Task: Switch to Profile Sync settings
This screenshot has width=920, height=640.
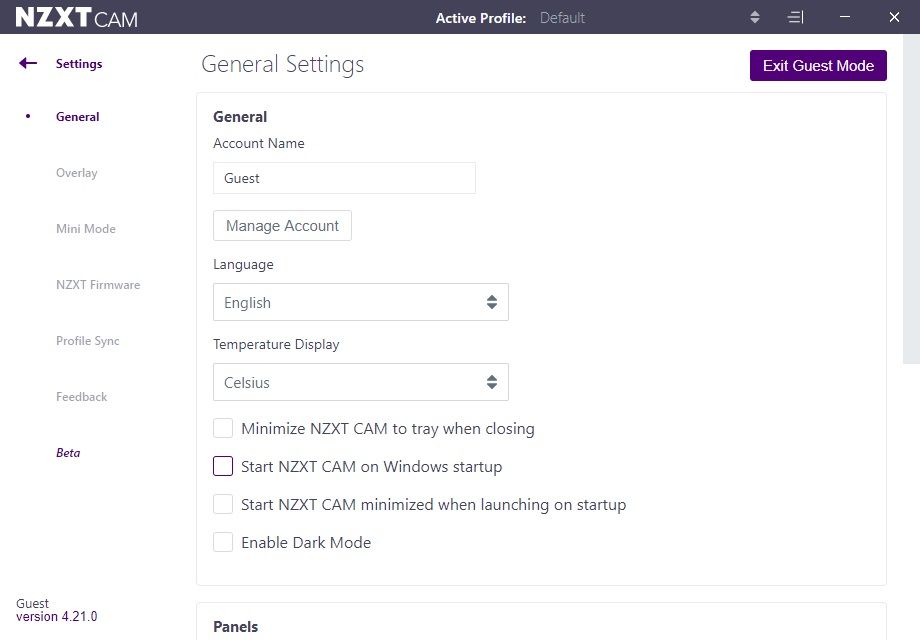Action: point(87,341)
